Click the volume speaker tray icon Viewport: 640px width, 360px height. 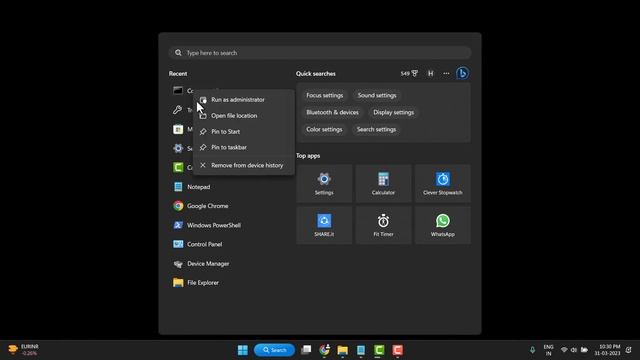(574, 350)
